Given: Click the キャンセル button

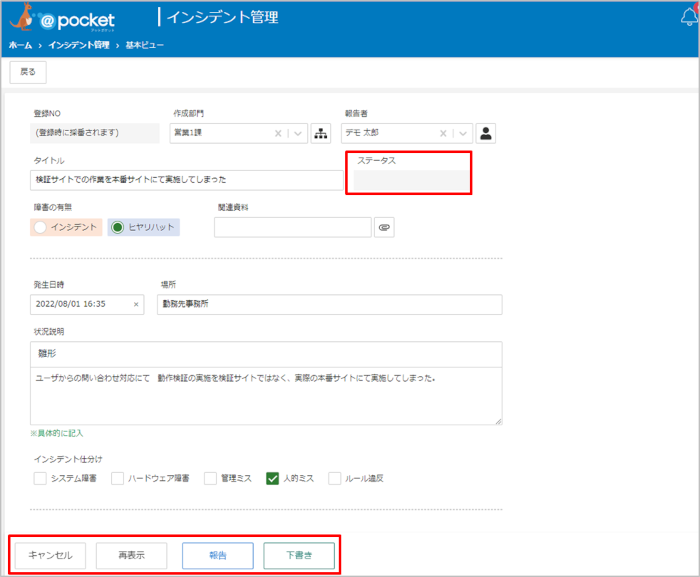Looking at the screenshot, I should tap(50, 555).
